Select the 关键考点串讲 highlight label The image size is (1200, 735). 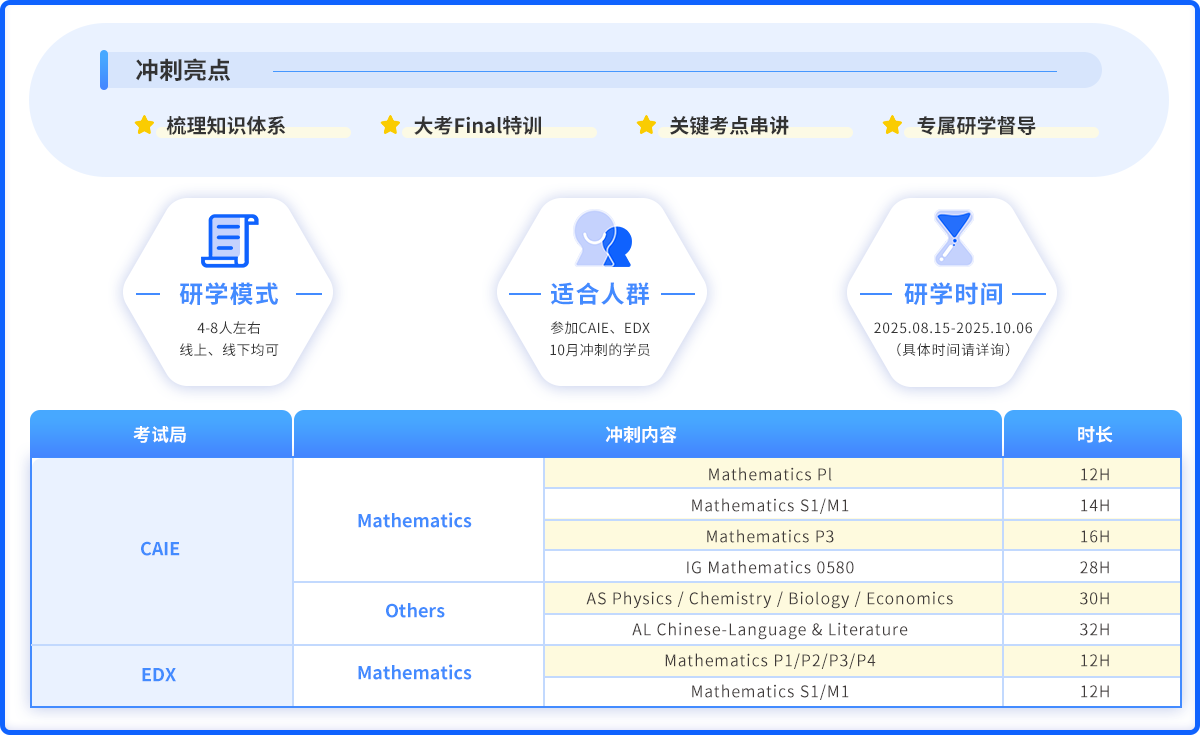[x=729, y=126]
